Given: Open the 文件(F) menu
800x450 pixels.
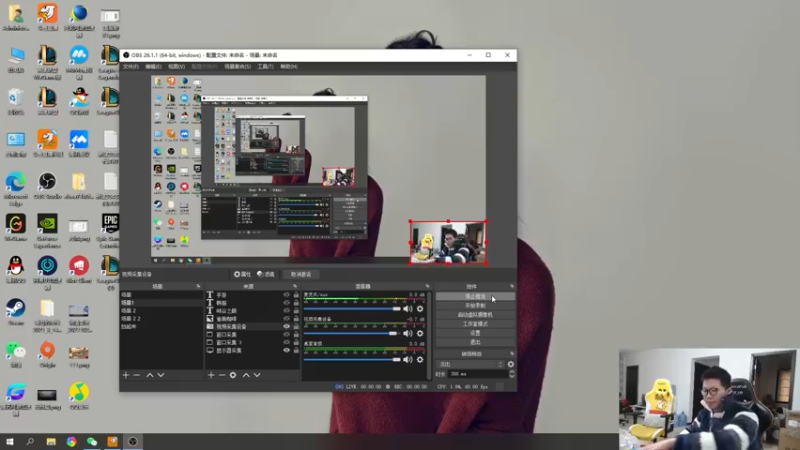Looking at the screenshot, I should point(131,66).
